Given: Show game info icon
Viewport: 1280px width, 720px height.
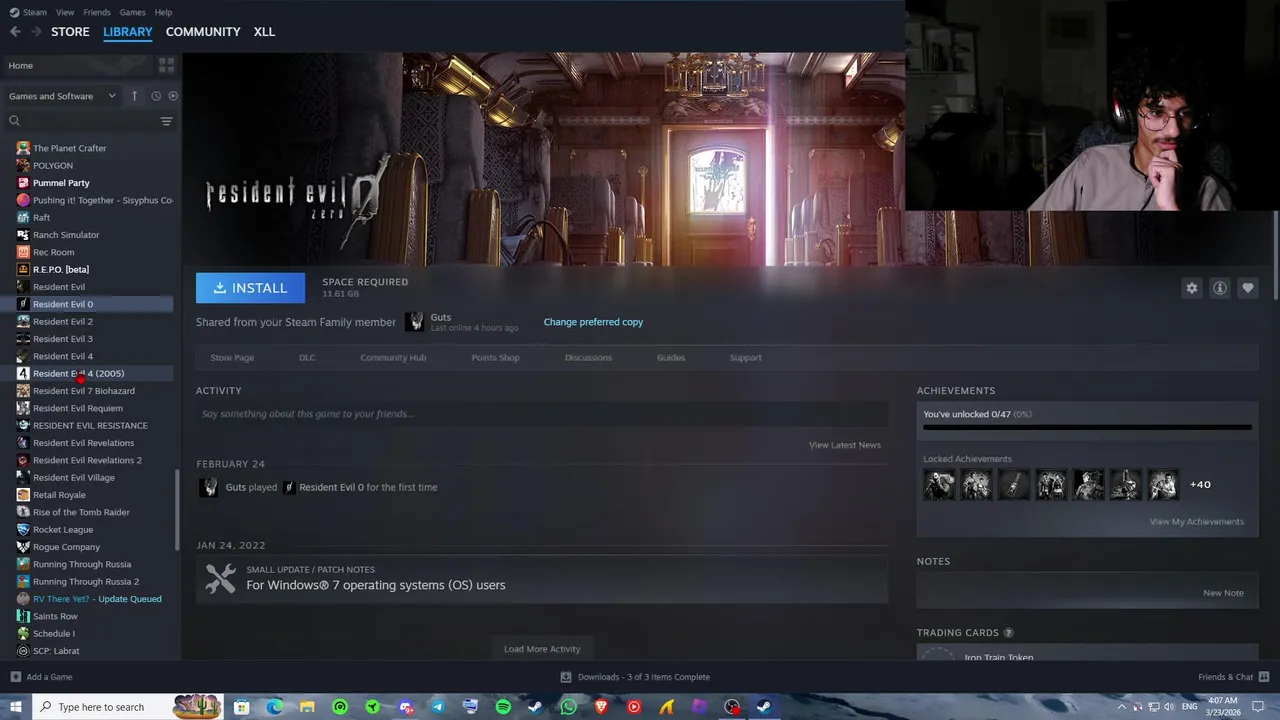Looking at the screenshot, I should tap(1220, 288).
